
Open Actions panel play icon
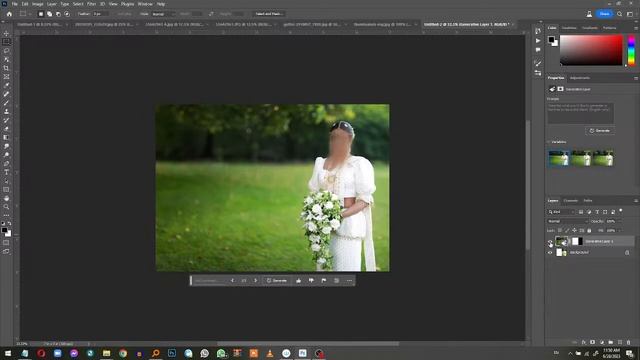538,41
